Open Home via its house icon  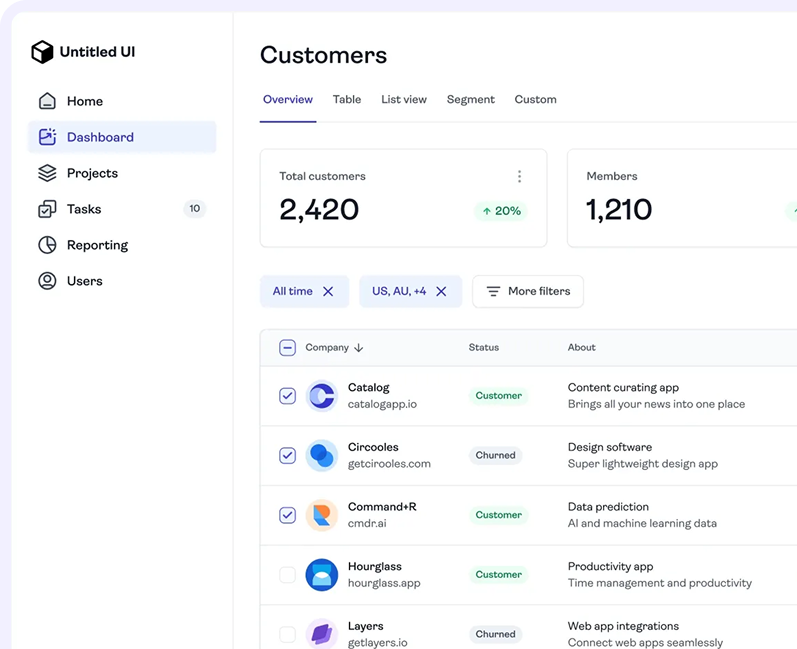pos(47,101)
